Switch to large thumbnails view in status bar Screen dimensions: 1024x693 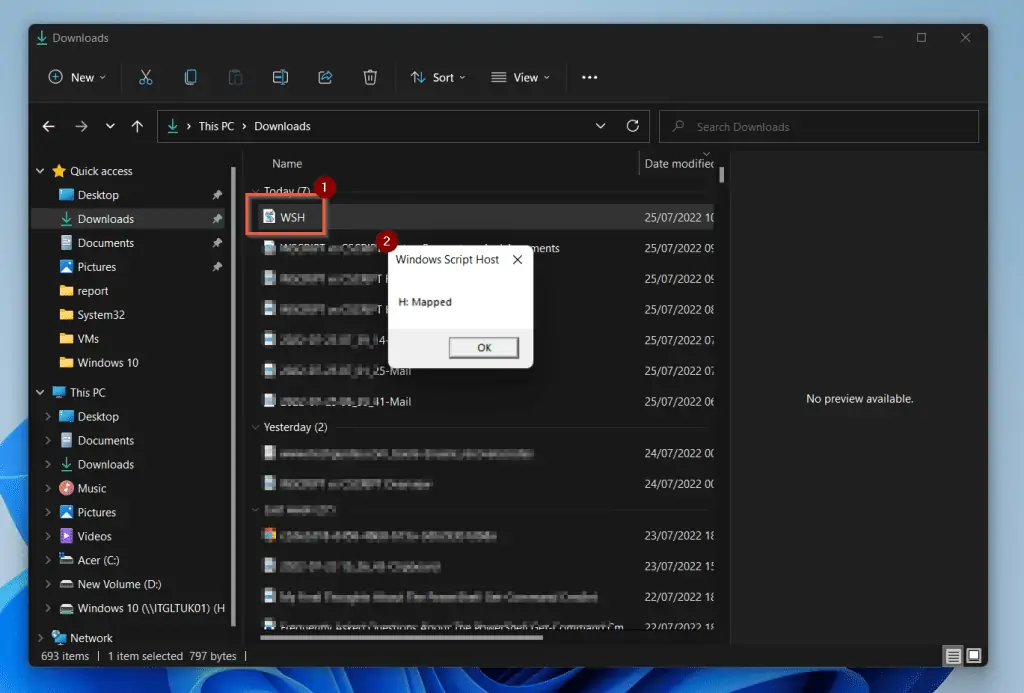(973, 656)
